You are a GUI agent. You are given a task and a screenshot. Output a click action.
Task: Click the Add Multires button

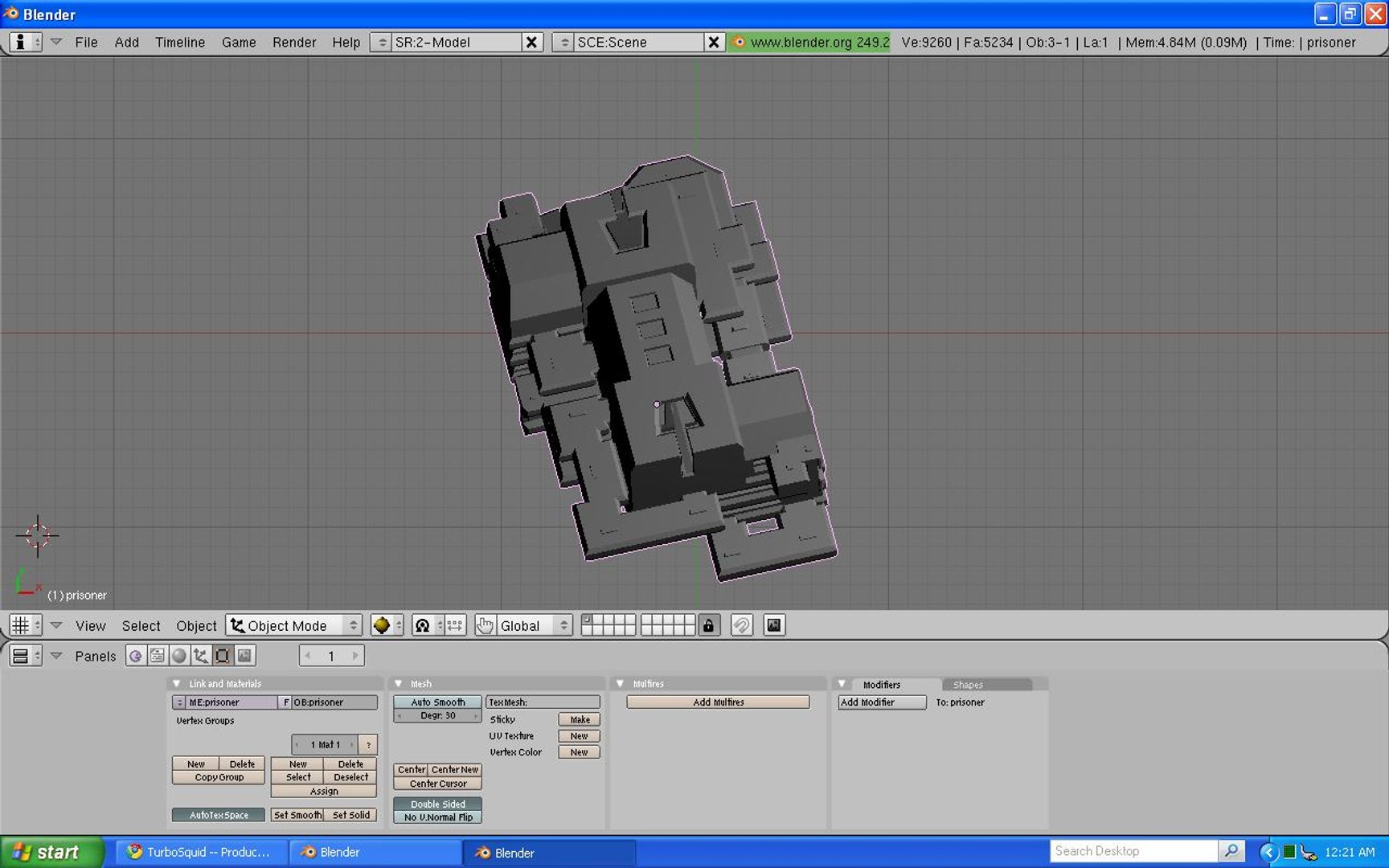tap(719, 702)
